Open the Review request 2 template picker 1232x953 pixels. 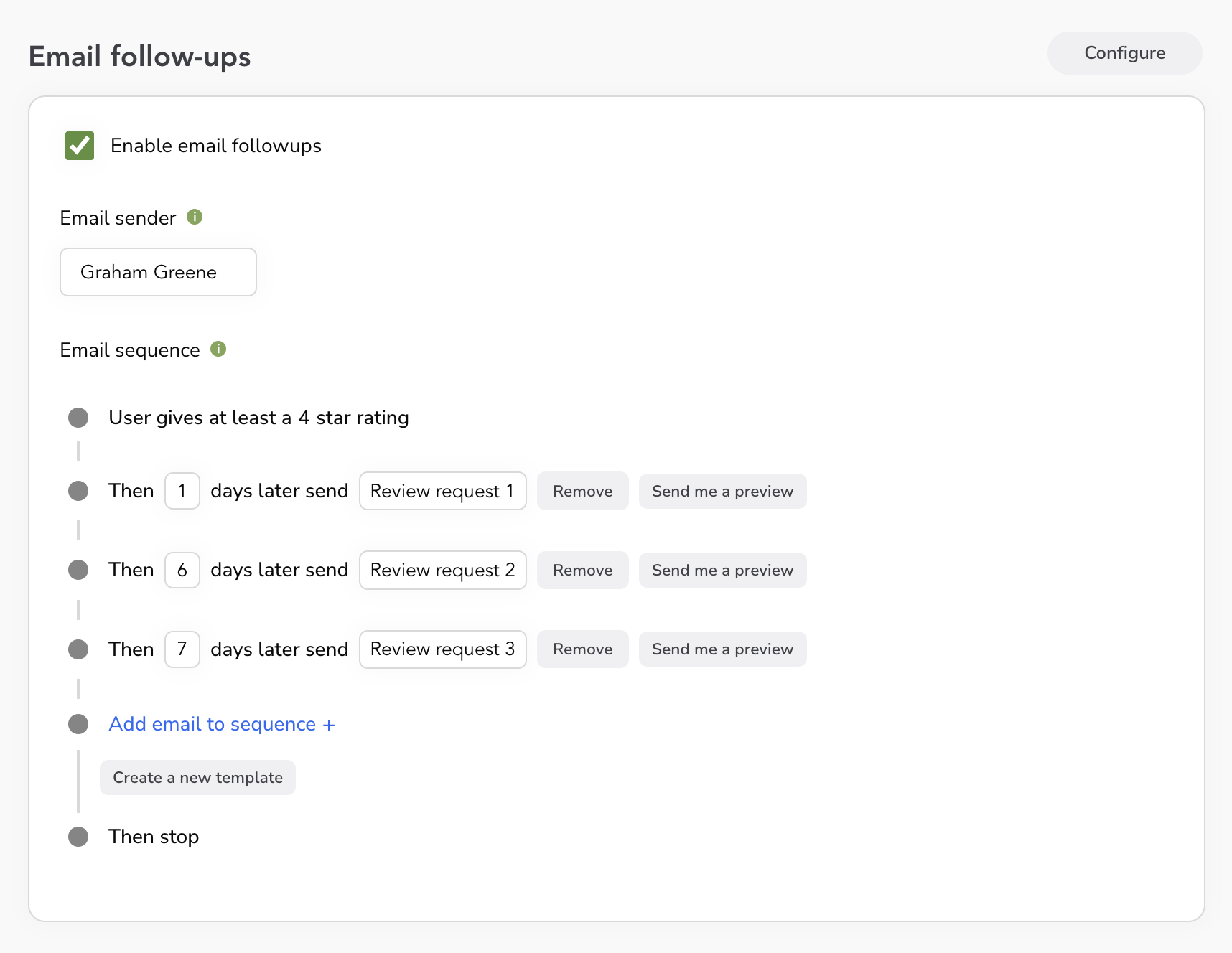[442, 570]
